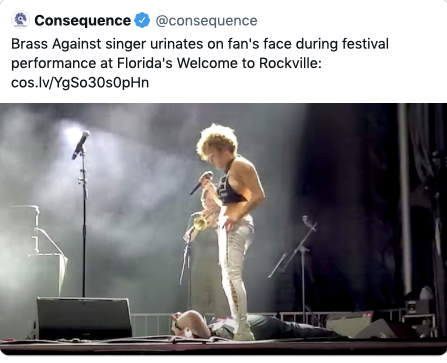
Task: Open the @consequence handle
Action: point(206,21)
